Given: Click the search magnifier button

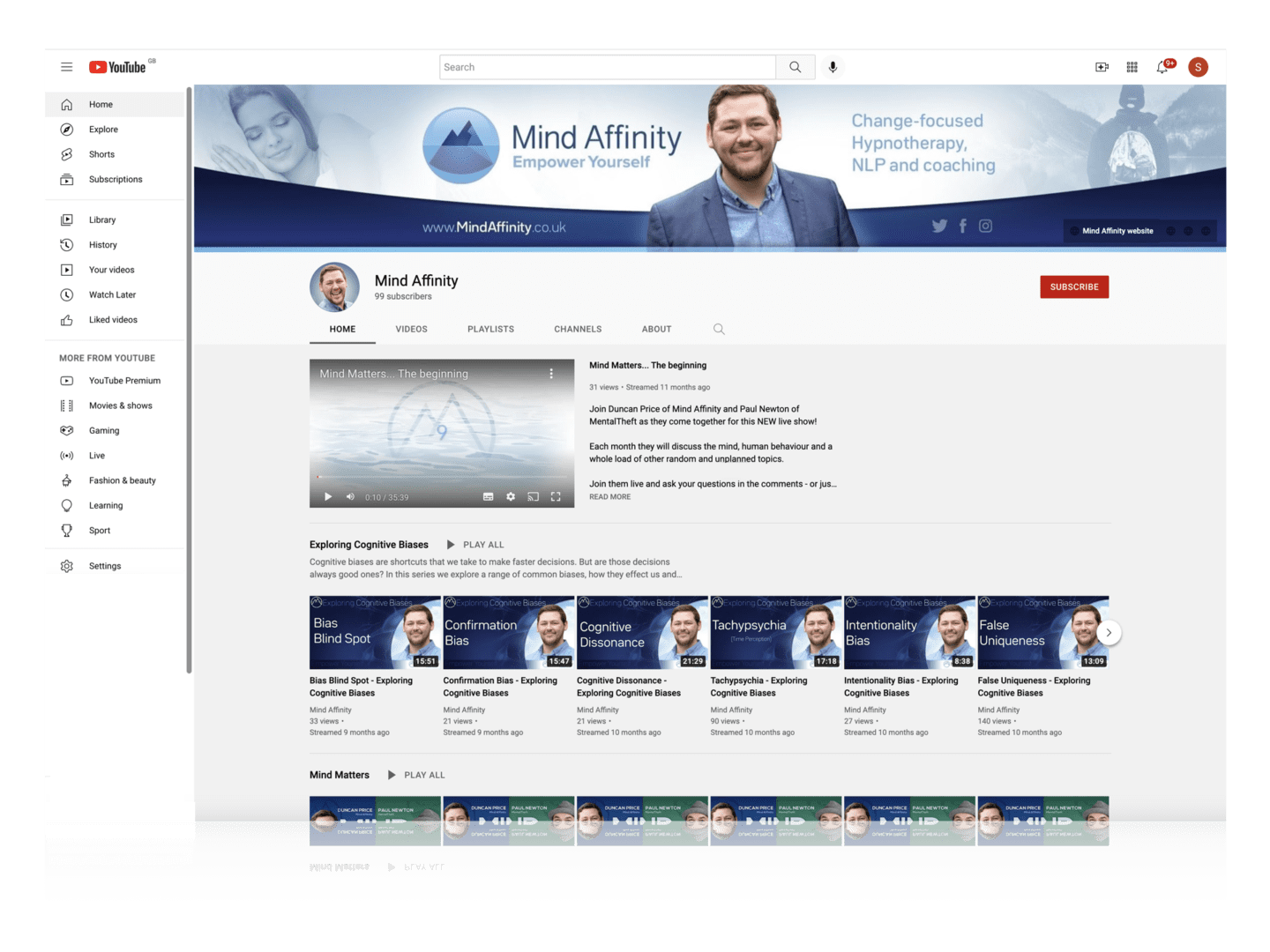Looking at the screenshot, I should tap(795, 67).
